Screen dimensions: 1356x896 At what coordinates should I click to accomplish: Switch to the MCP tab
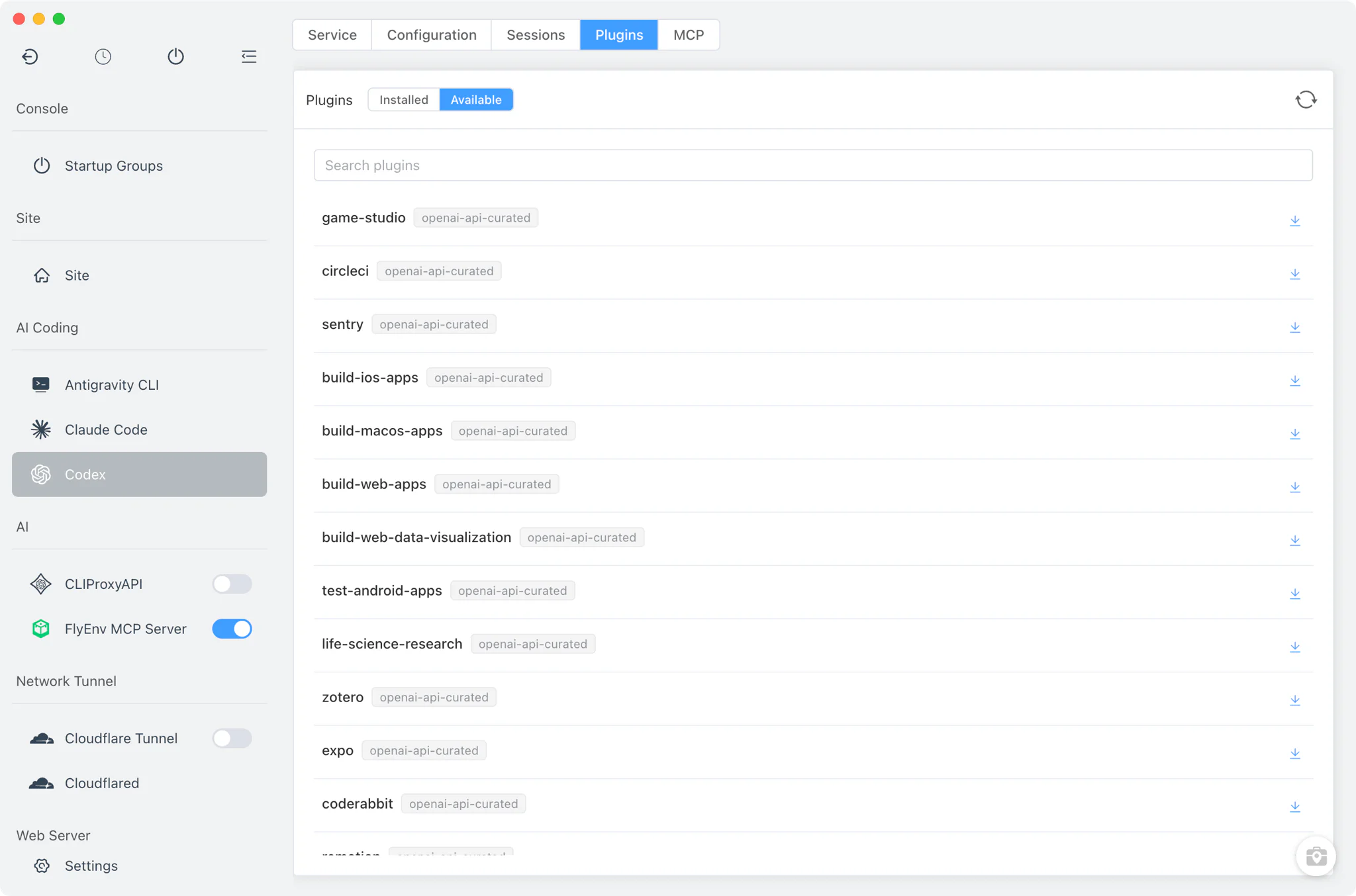(689, 34)
